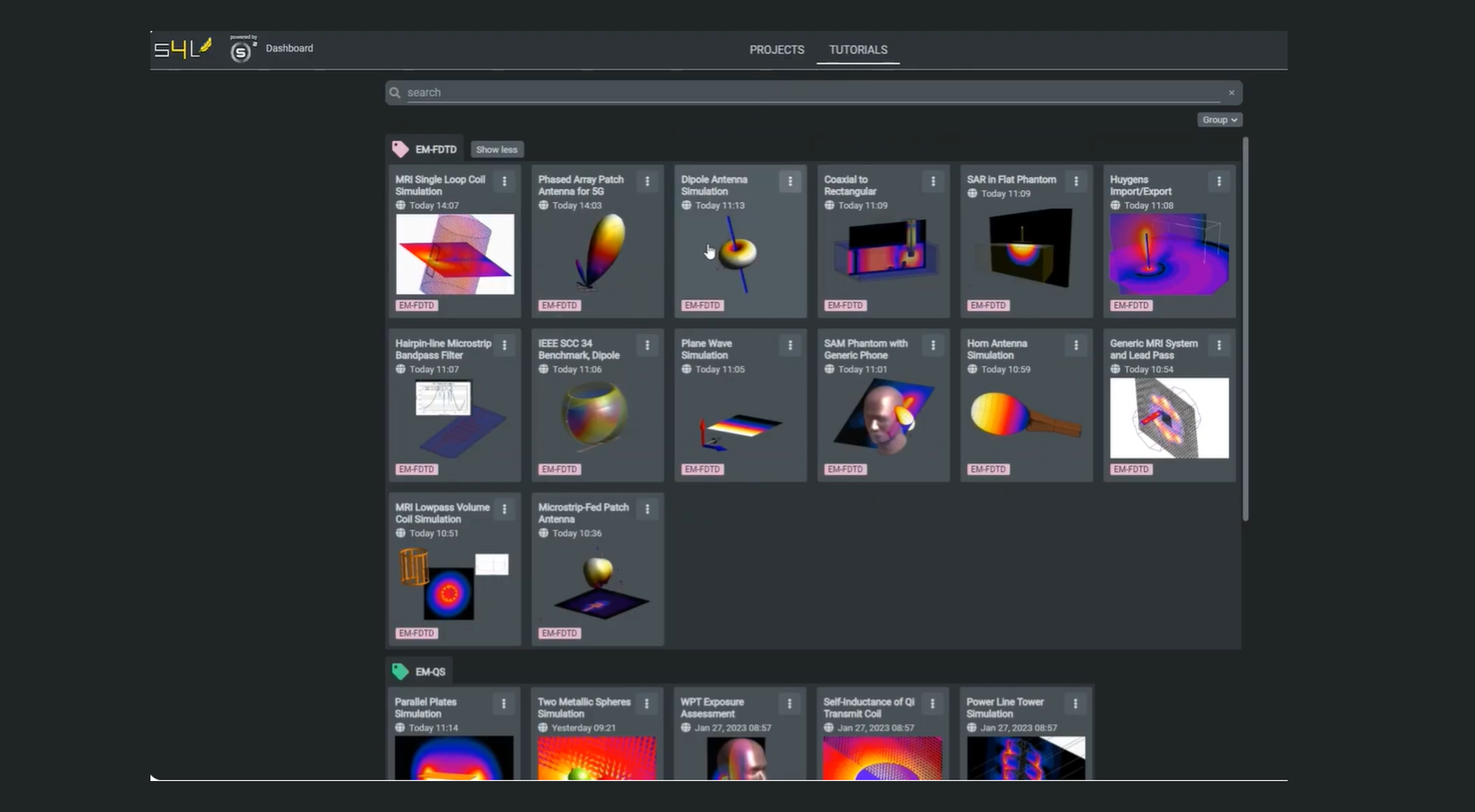Image resolution: width=1475 pixels, height=812 pixels.
Task: Open options menu for WPT Exposure Assessment
Action: point(789,704)
